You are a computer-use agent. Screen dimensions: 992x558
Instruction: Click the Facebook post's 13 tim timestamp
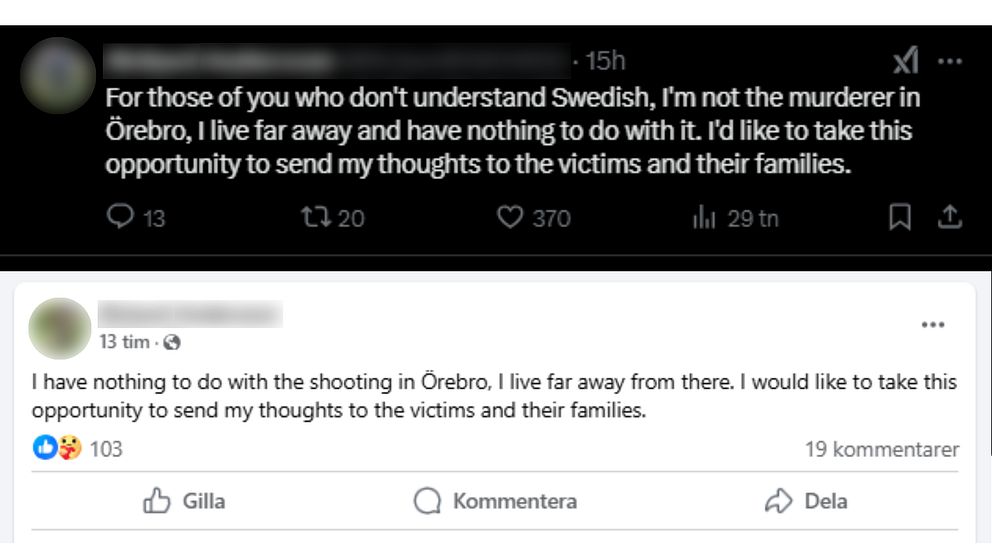(x=123, y=342)
